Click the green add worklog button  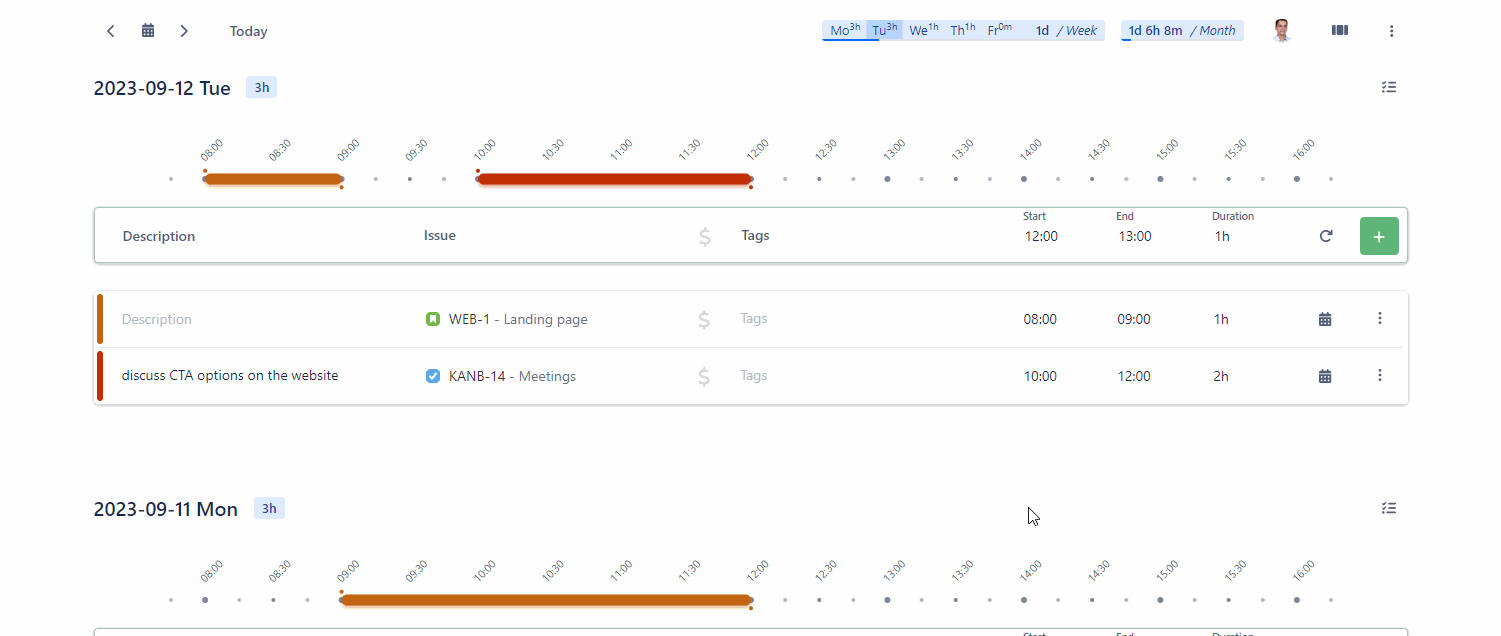(1379, 236)
